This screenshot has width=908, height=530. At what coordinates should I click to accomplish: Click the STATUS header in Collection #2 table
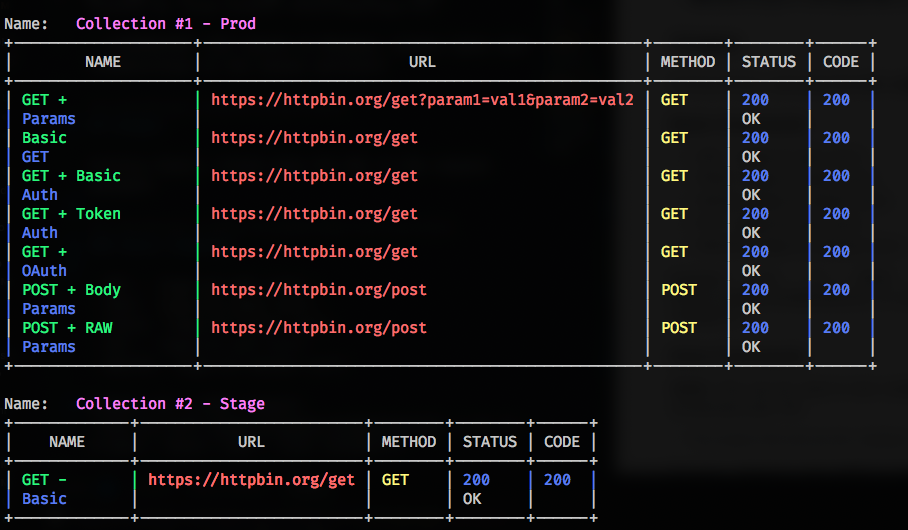click(x=490, y=442)
